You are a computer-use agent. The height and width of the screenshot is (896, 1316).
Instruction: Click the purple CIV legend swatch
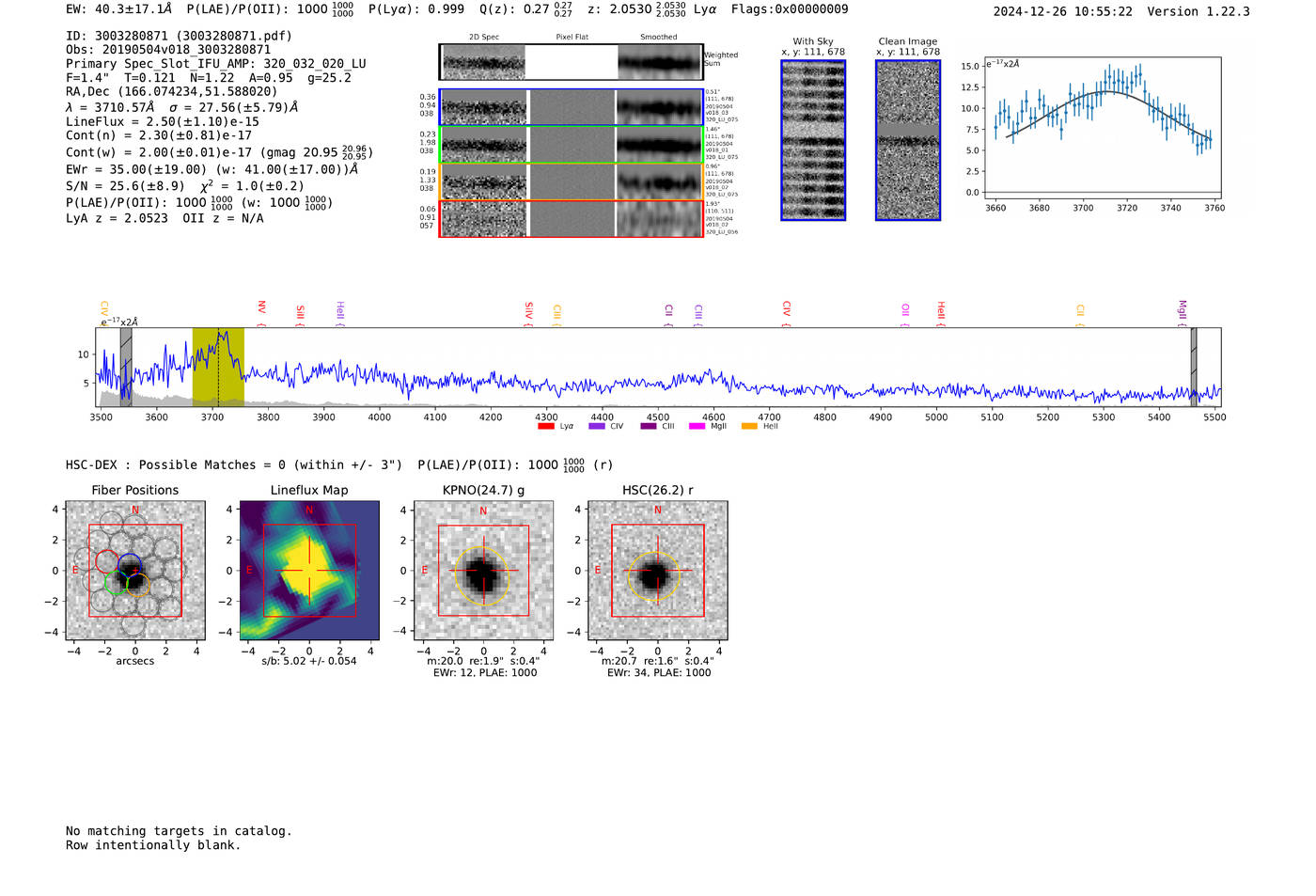click(597, 427)
